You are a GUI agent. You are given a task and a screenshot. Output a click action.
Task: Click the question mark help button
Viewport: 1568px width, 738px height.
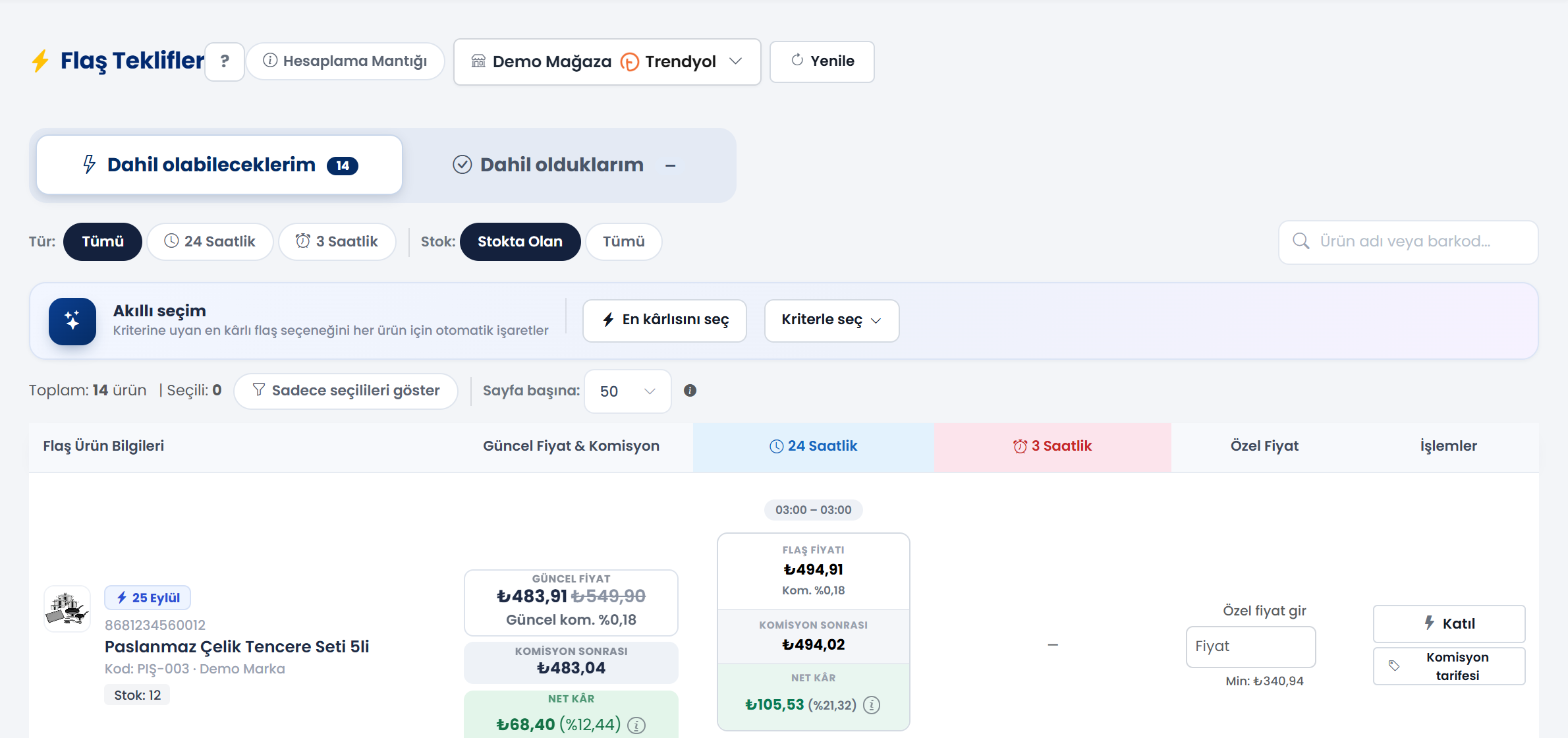tap(225, 61)
